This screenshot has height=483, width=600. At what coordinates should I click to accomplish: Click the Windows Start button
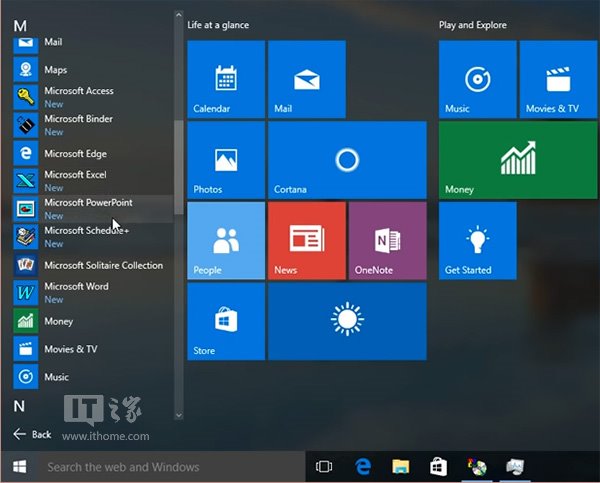click(x=19, y=466)
